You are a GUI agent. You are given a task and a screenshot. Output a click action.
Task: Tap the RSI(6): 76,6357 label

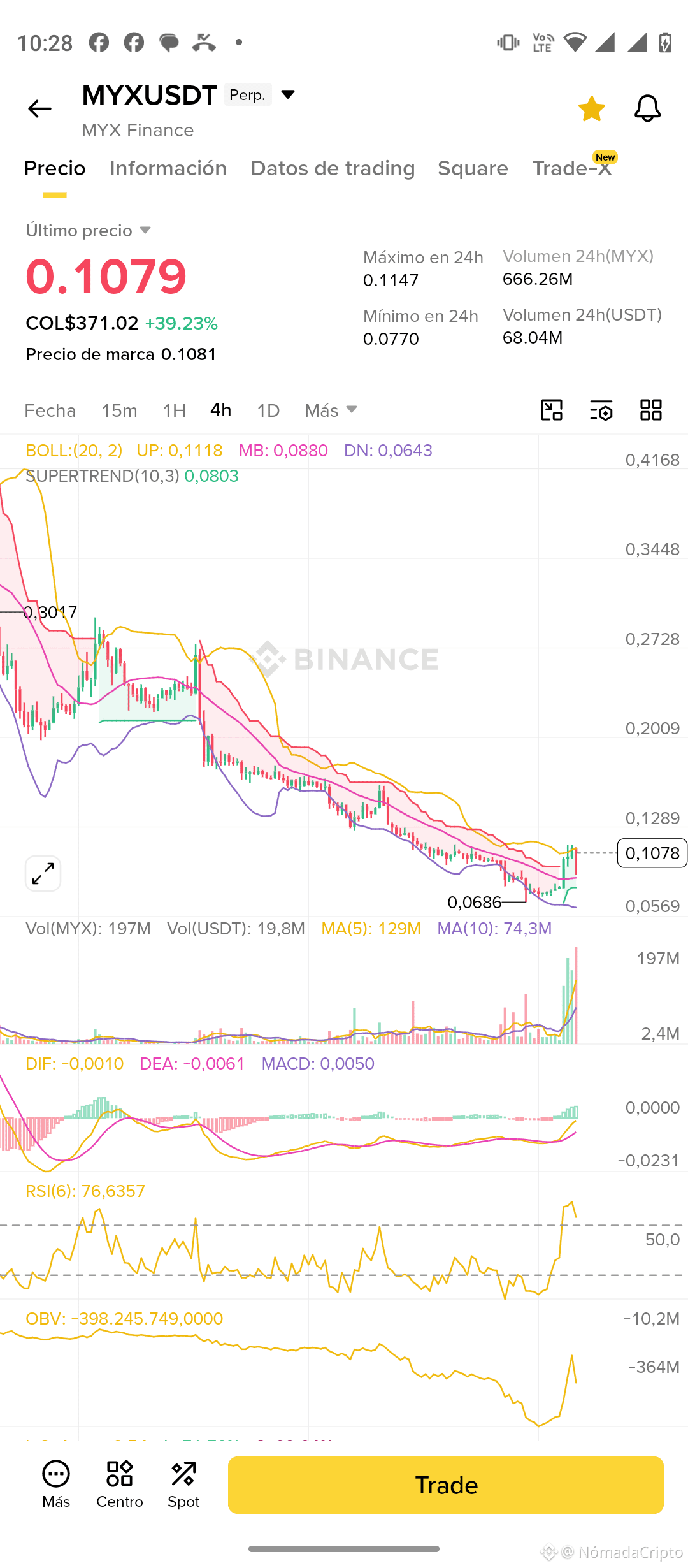(85, 1191)
